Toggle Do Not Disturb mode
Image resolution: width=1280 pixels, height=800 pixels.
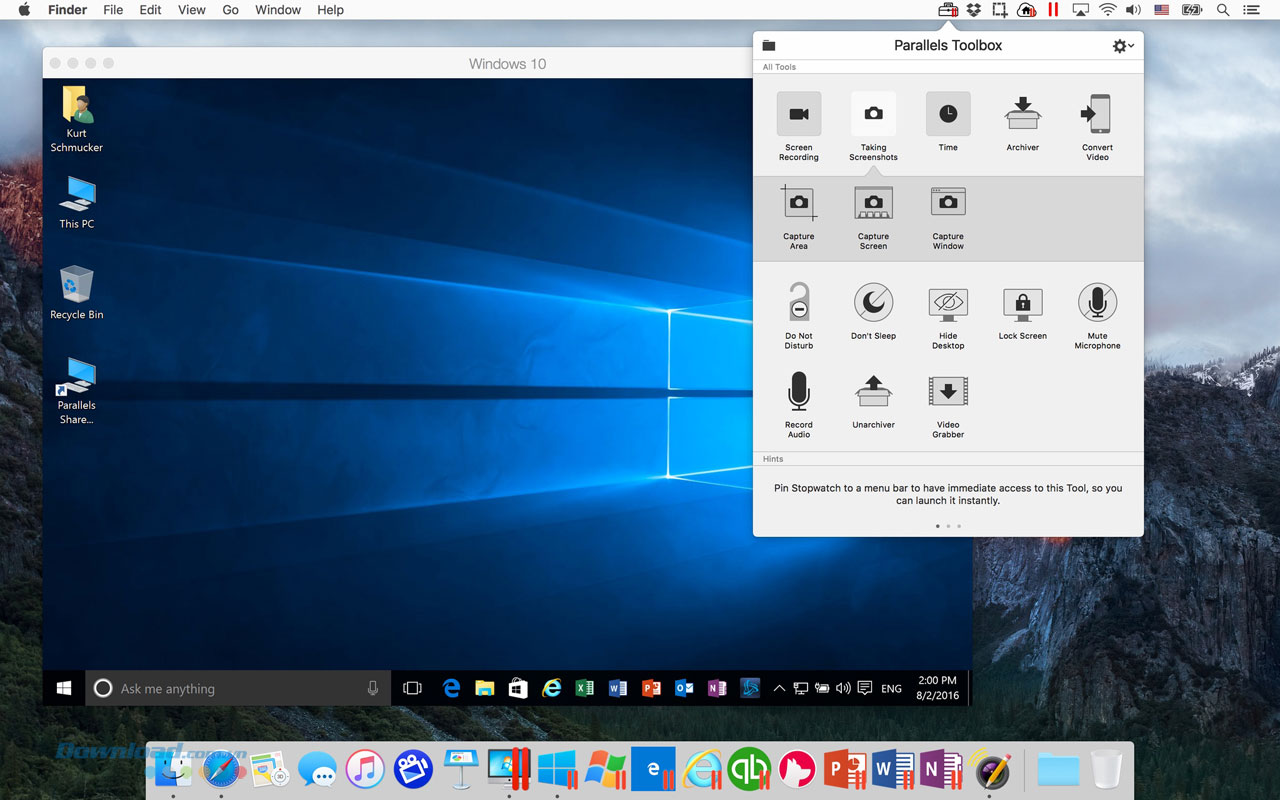coord(798,303)
